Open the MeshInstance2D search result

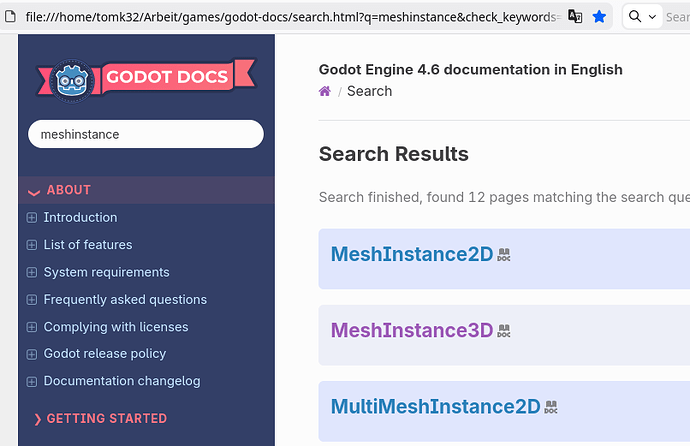[x=412, y=254]
